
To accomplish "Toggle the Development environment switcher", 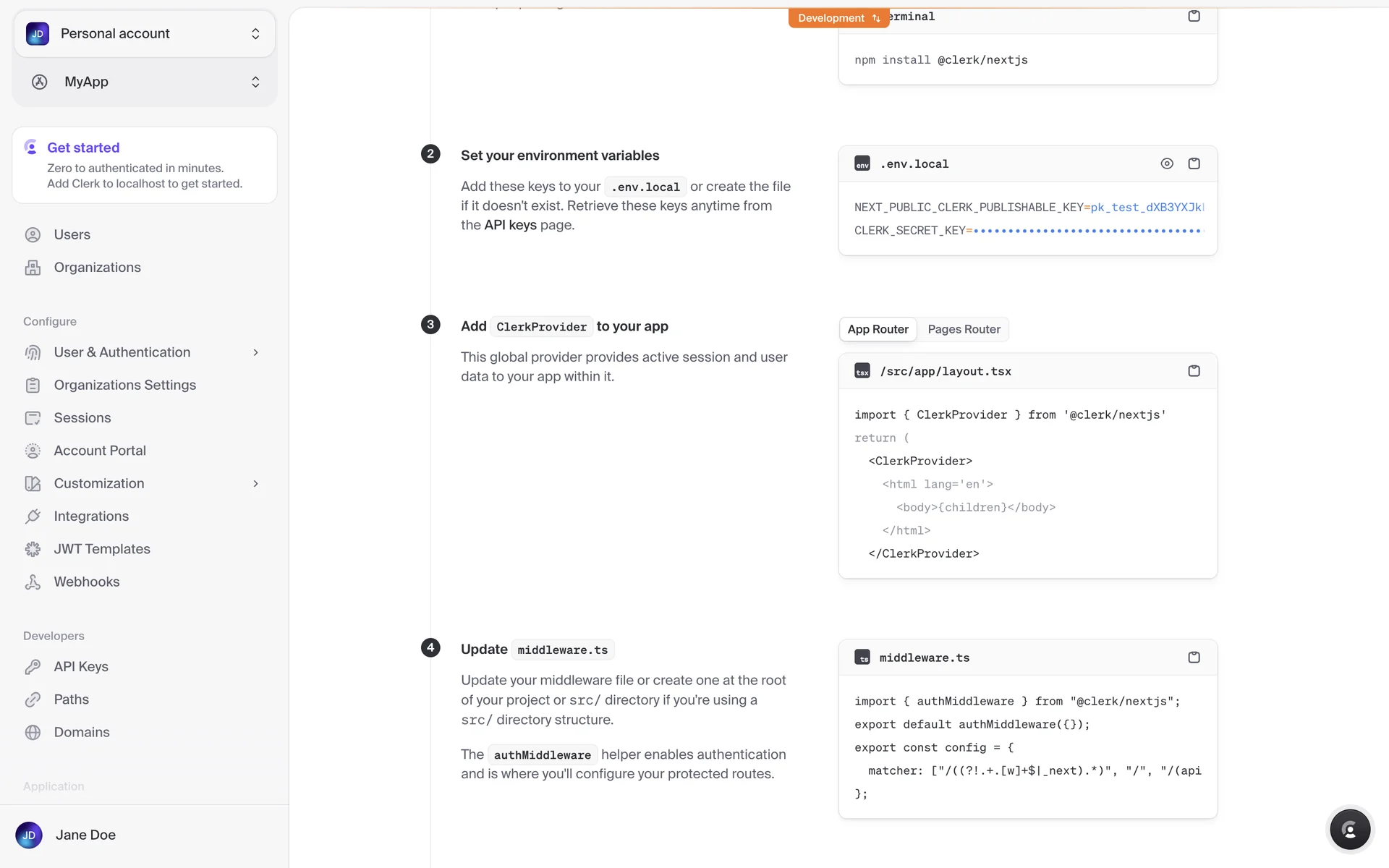I will tap(838, 18).
